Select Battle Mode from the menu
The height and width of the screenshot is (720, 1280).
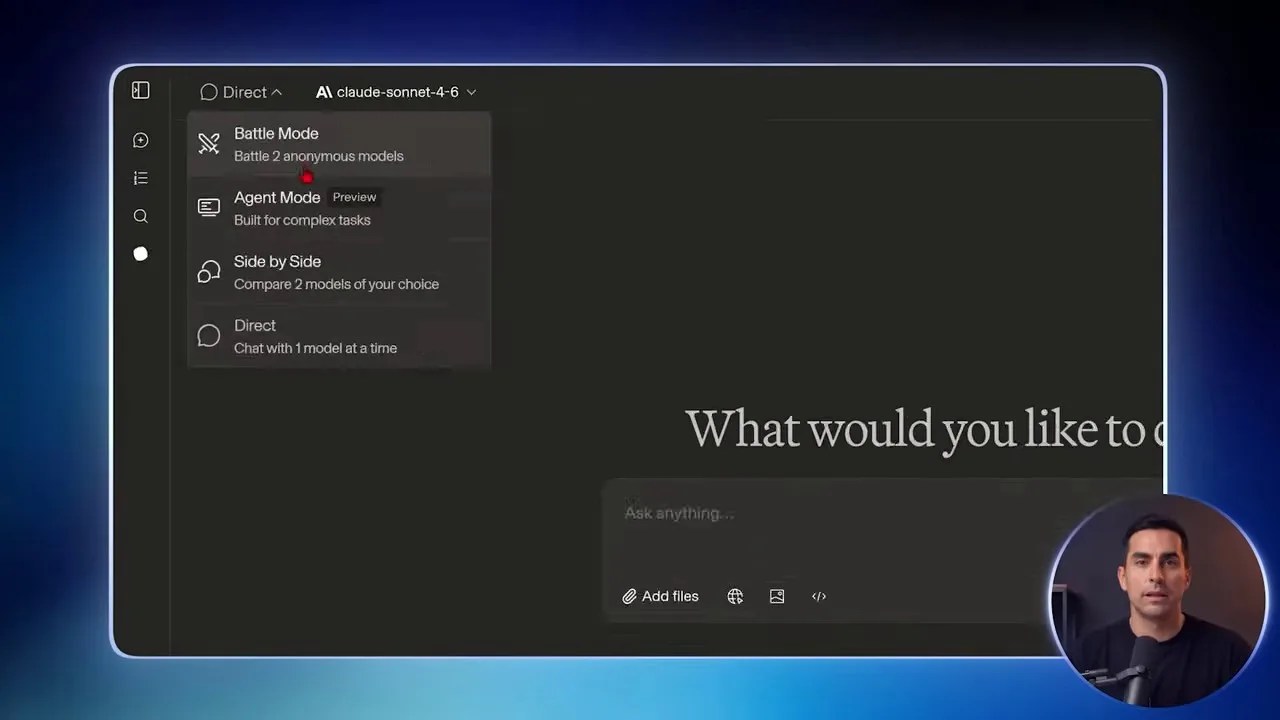coord(339,144)
